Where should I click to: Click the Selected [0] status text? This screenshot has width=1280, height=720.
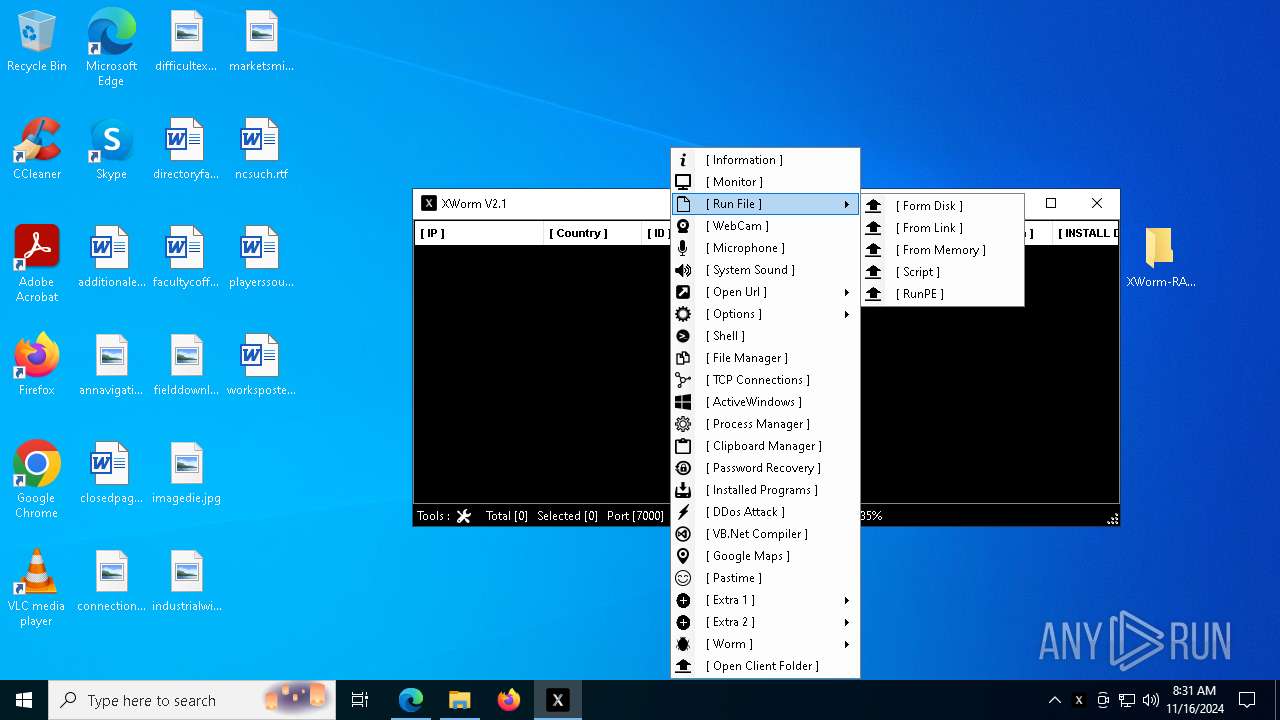567,516
